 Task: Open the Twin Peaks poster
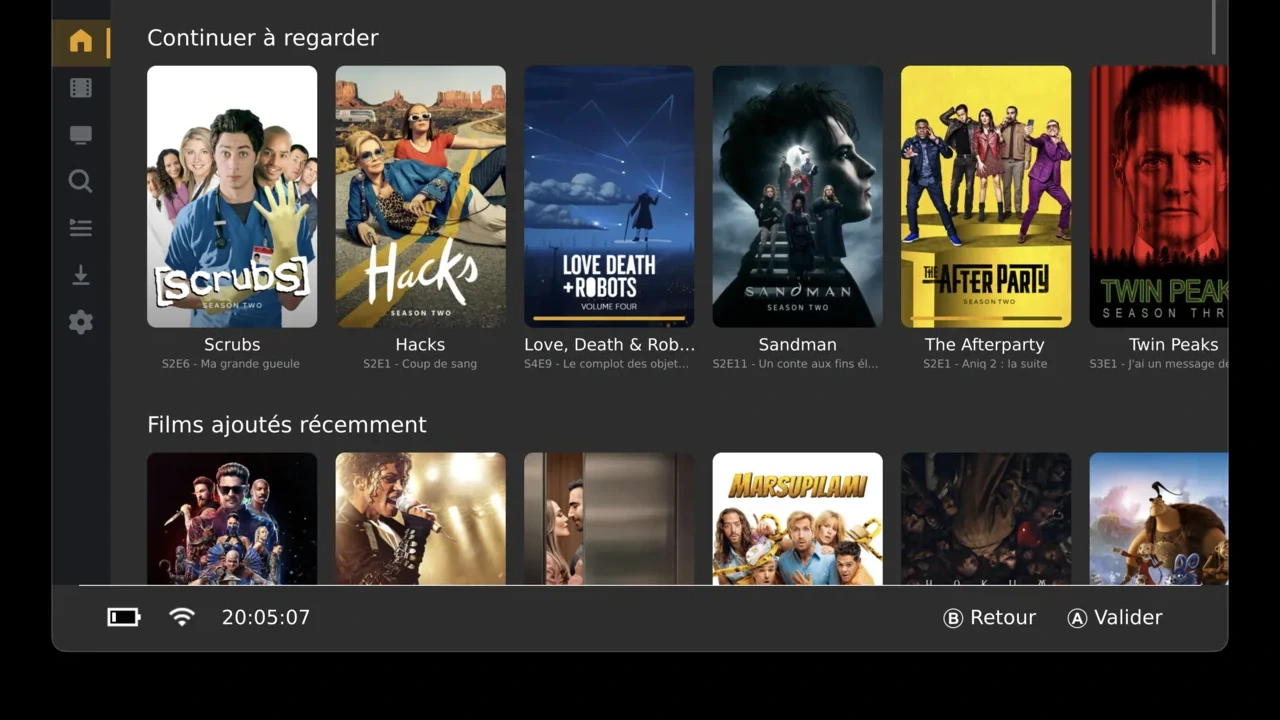point(1159,197)
